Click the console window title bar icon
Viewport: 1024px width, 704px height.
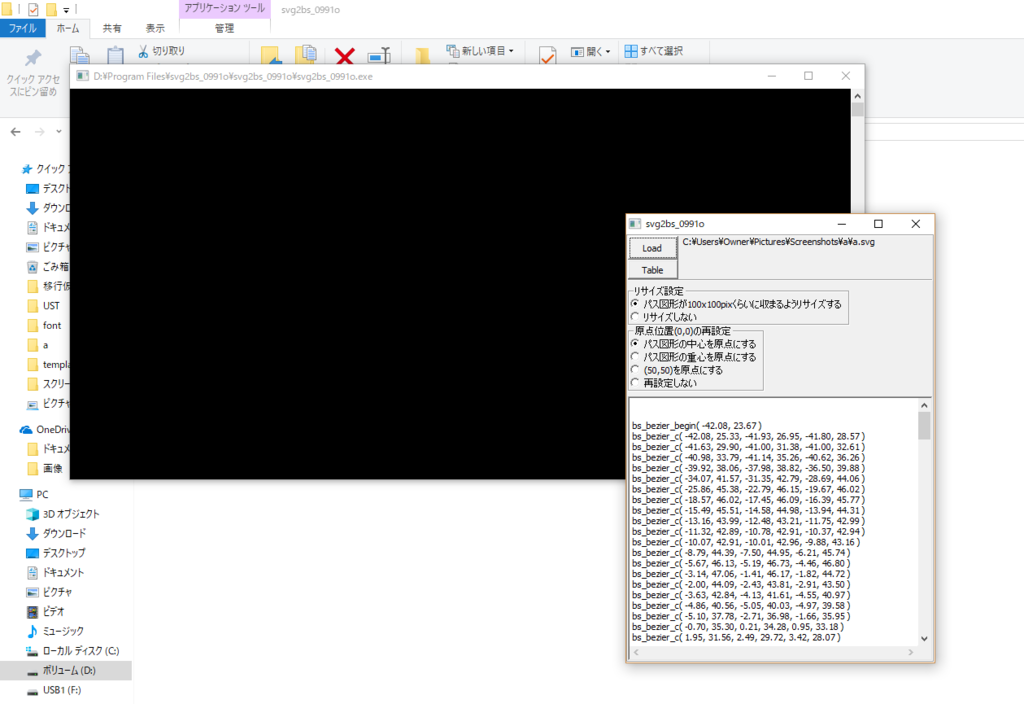click(x=82, y=76)
